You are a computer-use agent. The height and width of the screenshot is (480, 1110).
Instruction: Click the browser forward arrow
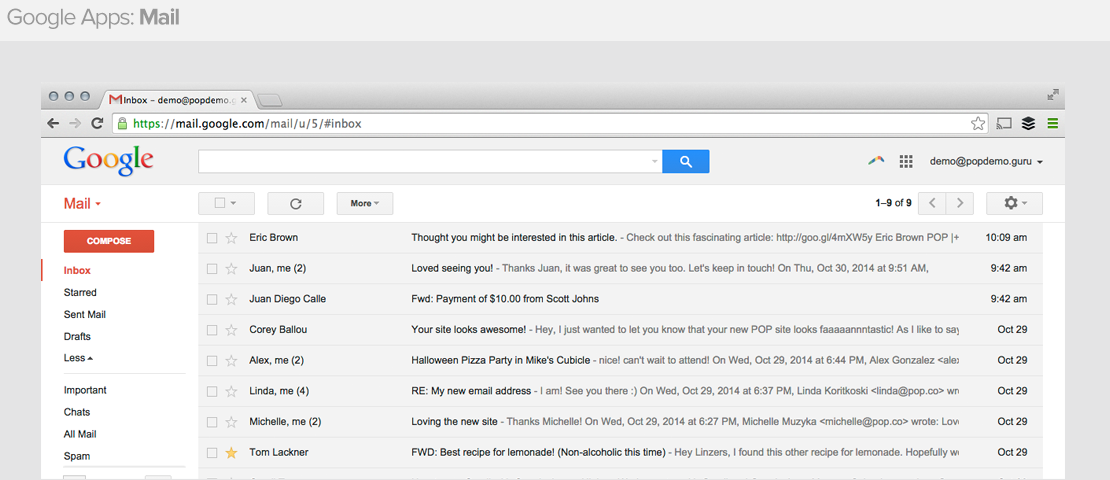75,123
